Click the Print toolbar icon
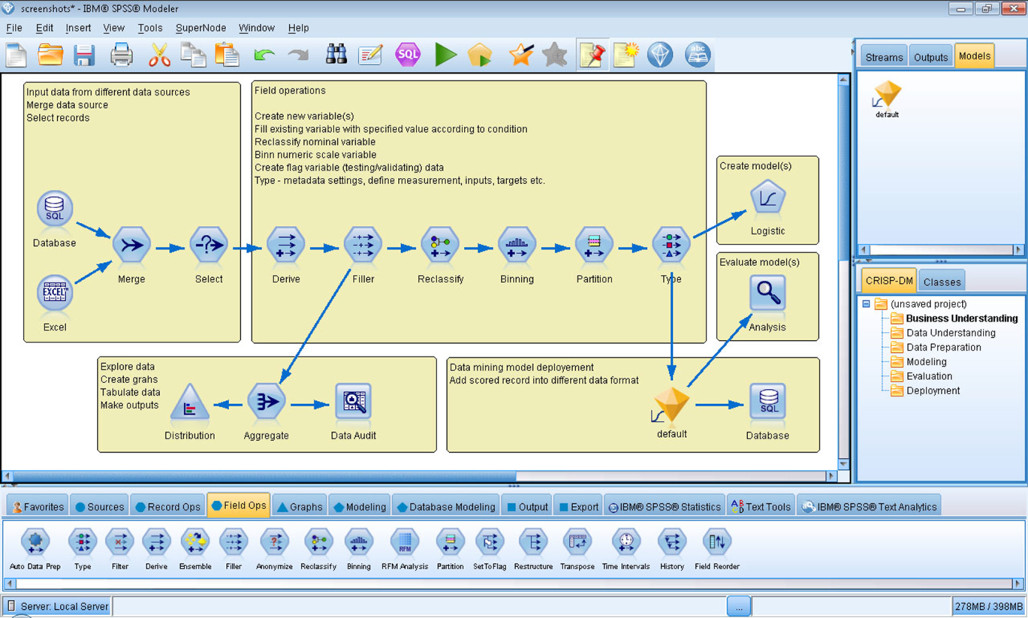Image resolution: width=1028 pixels, height=618 pixels. tap(121, 55)
